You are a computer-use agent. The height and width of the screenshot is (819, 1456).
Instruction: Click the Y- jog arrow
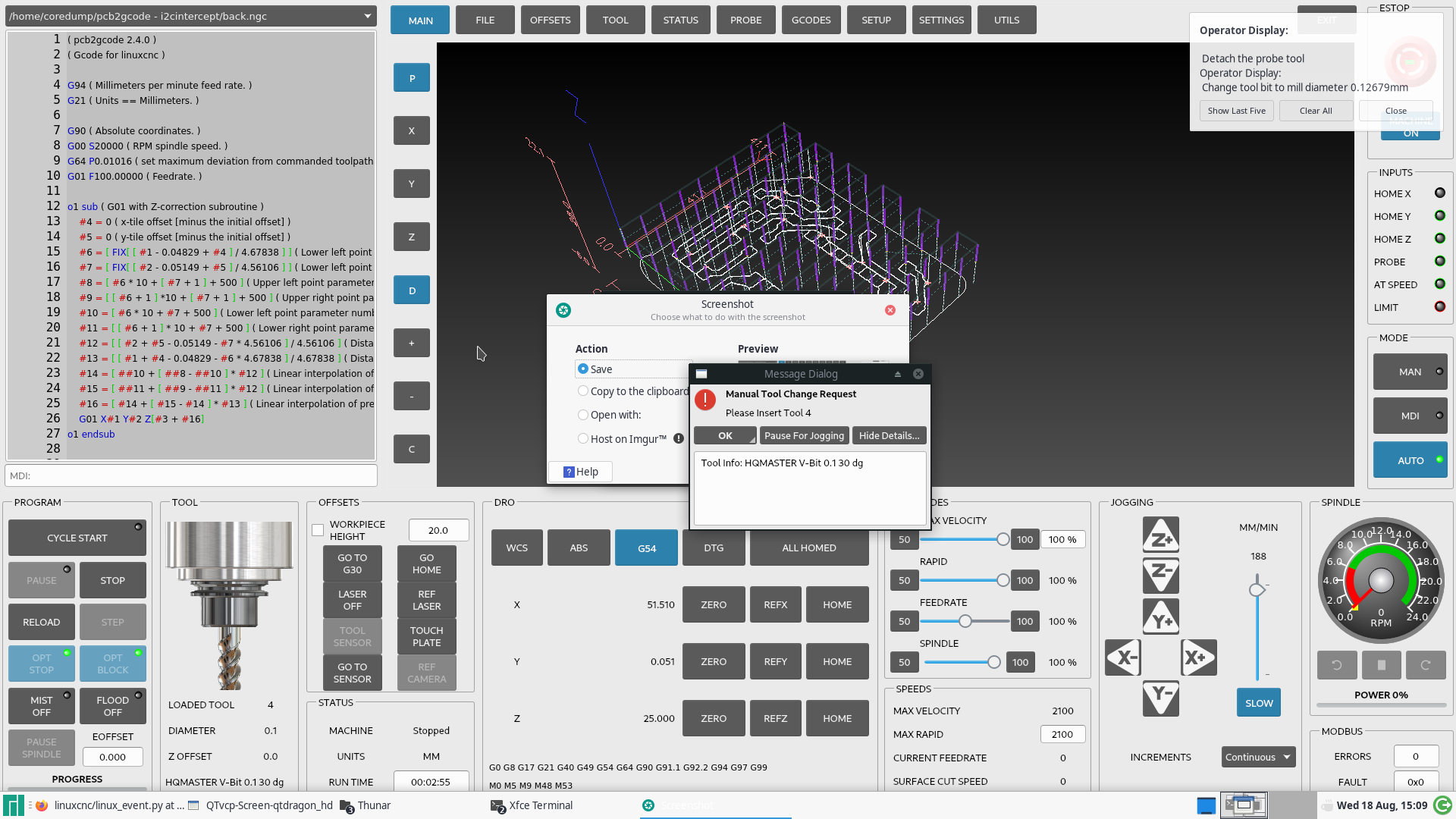(x=1160, y=698)
